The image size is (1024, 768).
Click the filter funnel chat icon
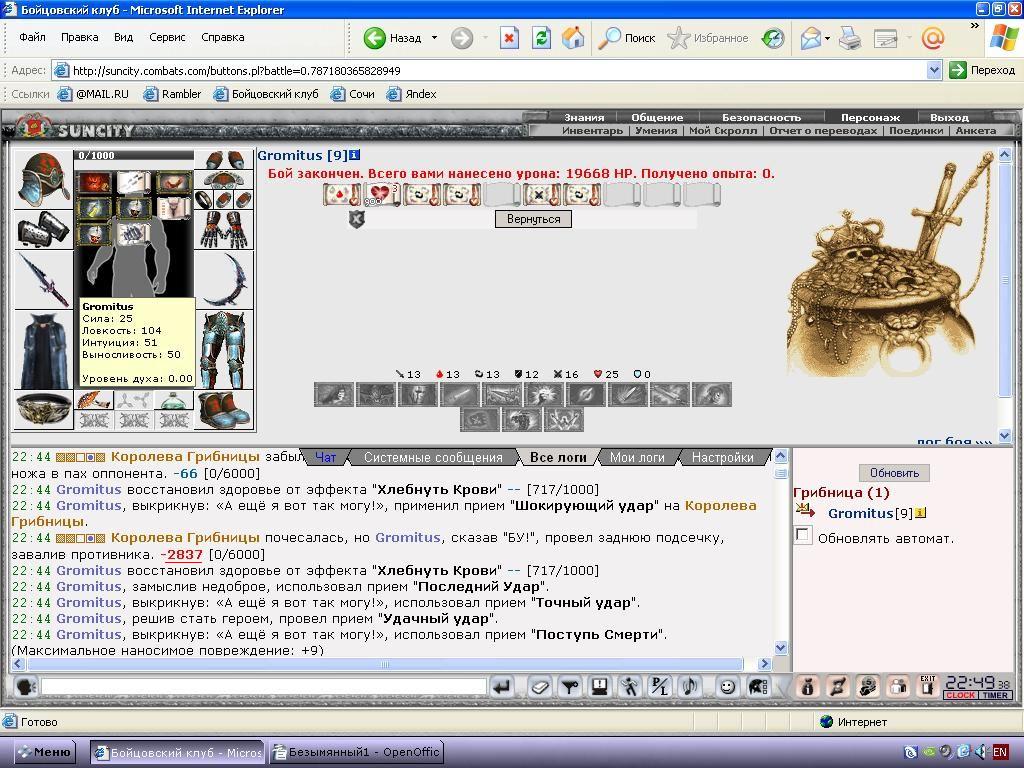click(x=570, y=687)
